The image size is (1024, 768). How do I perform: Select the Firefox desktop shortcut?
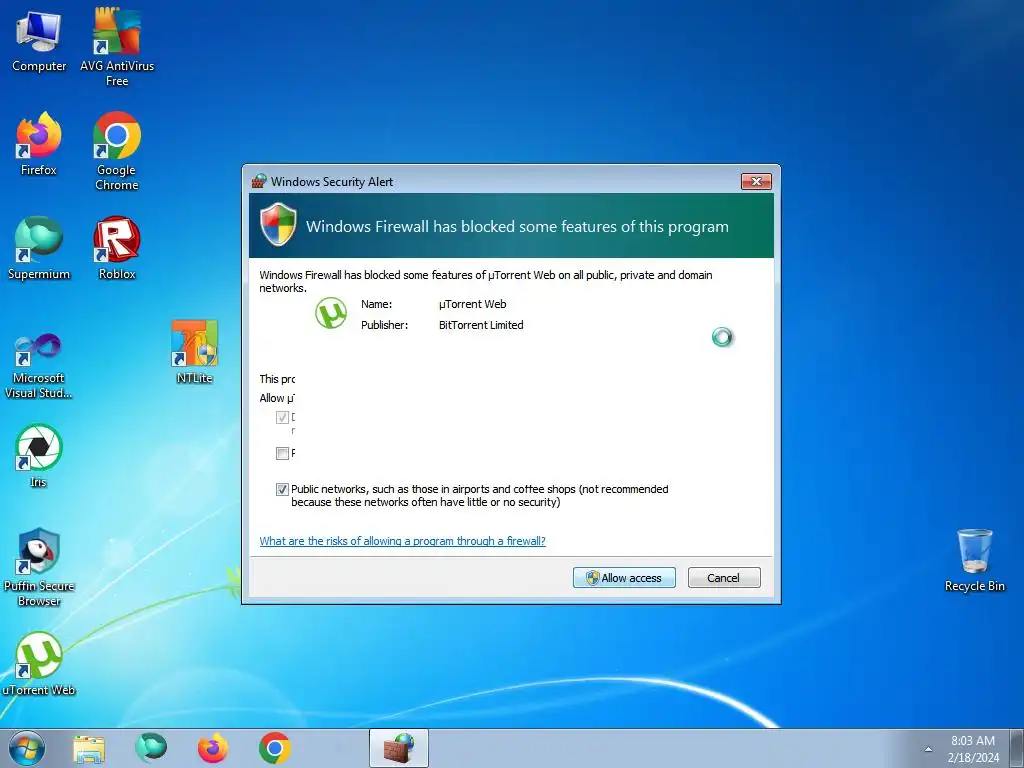click(x=39, y=144)
